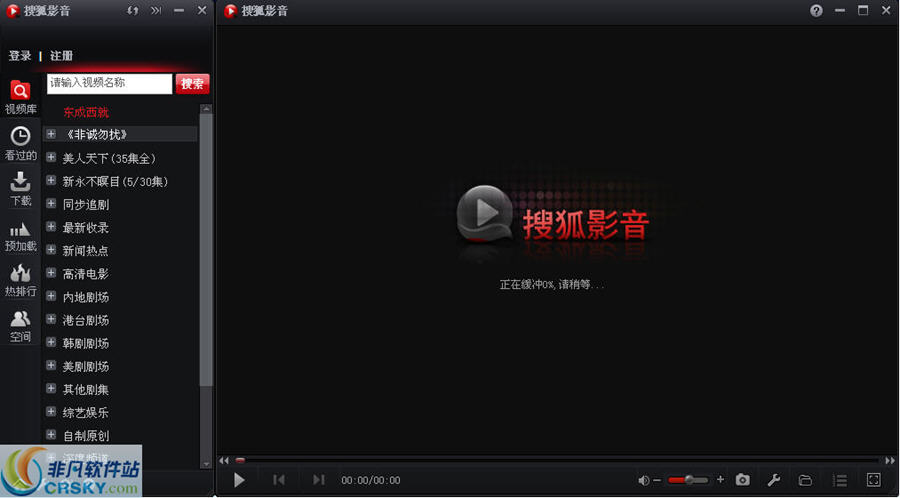This screenshot has height=498, width=900.
Task: Expand the 新闻热点 category
Action: [x=51, y=250]
